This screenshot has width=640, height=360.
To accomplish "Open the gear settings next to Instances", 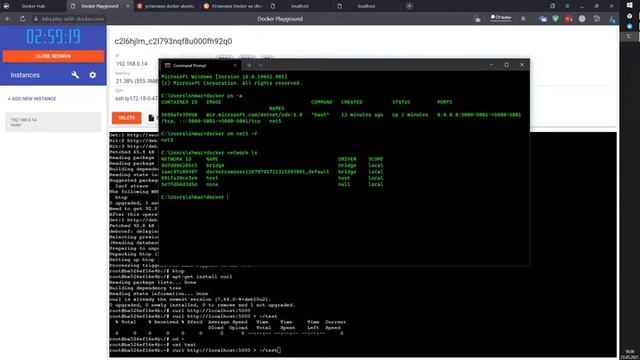I will pyautogui.click(x=93, y=75).
